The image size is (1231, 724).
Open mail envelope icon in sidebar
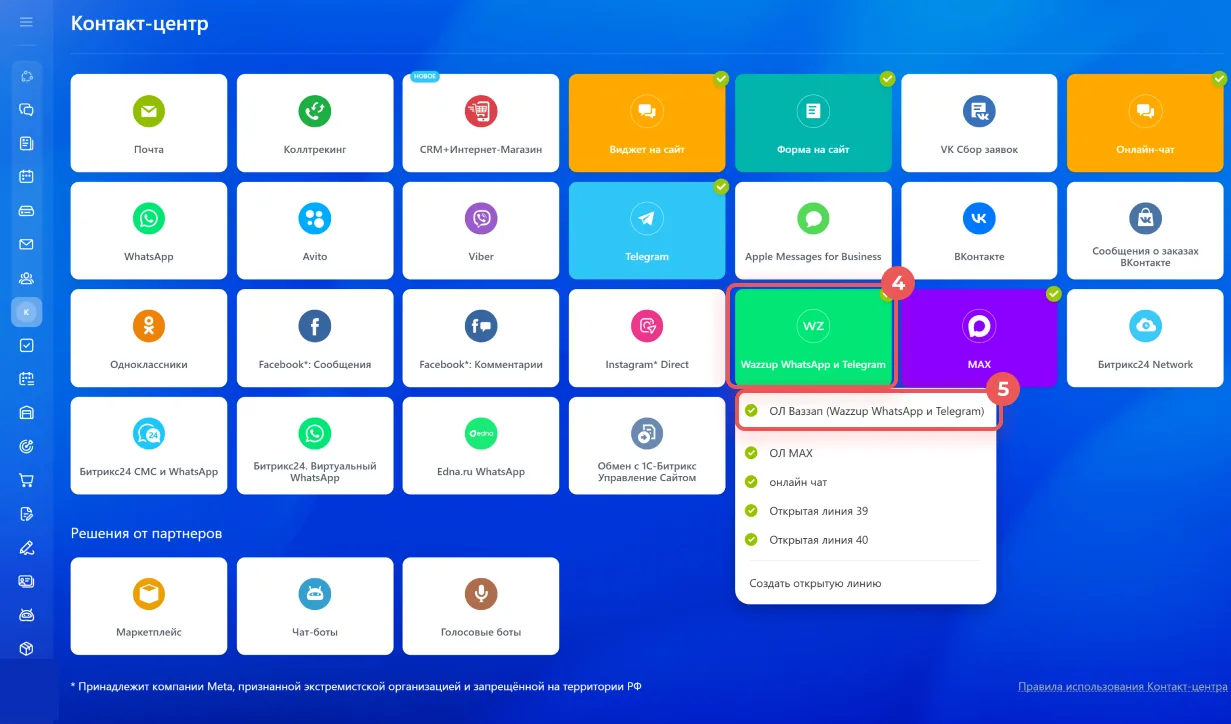click(x=27, y=244)
